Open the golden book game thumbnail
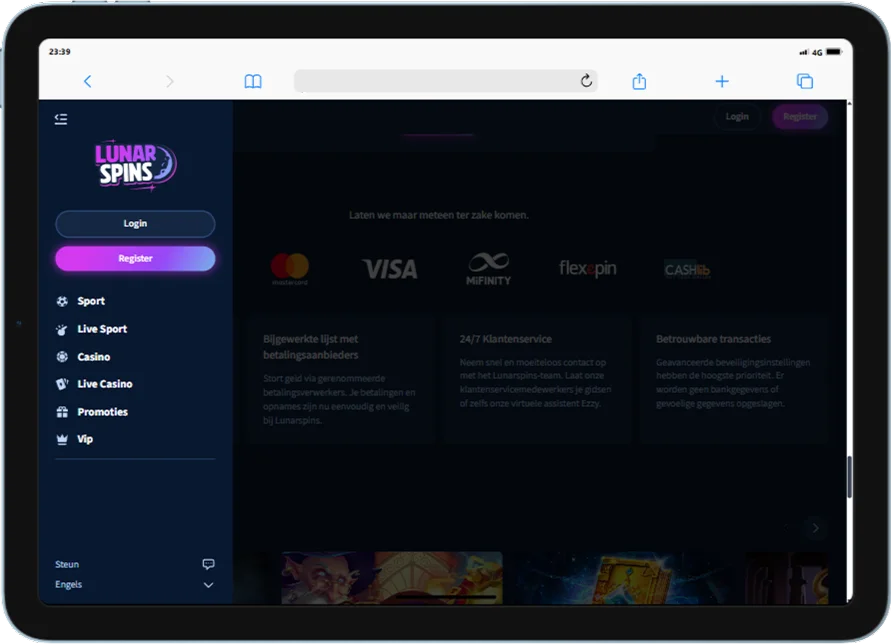 click(x=624, y=579)
